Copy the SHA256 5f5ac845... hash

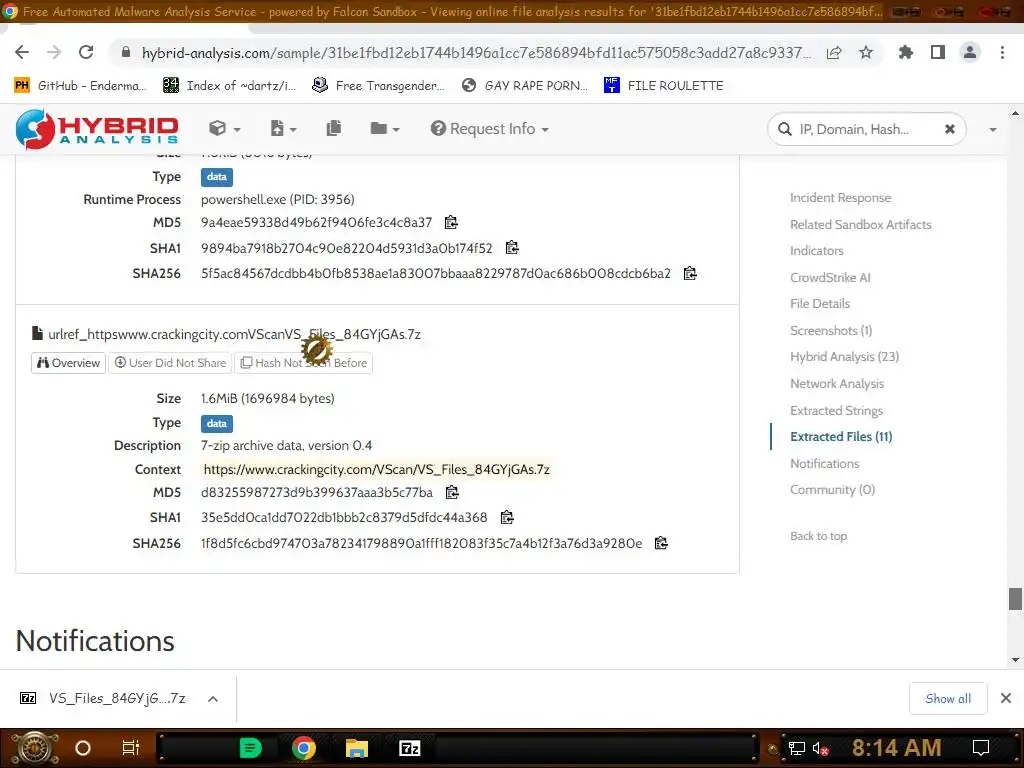point(690,274)
